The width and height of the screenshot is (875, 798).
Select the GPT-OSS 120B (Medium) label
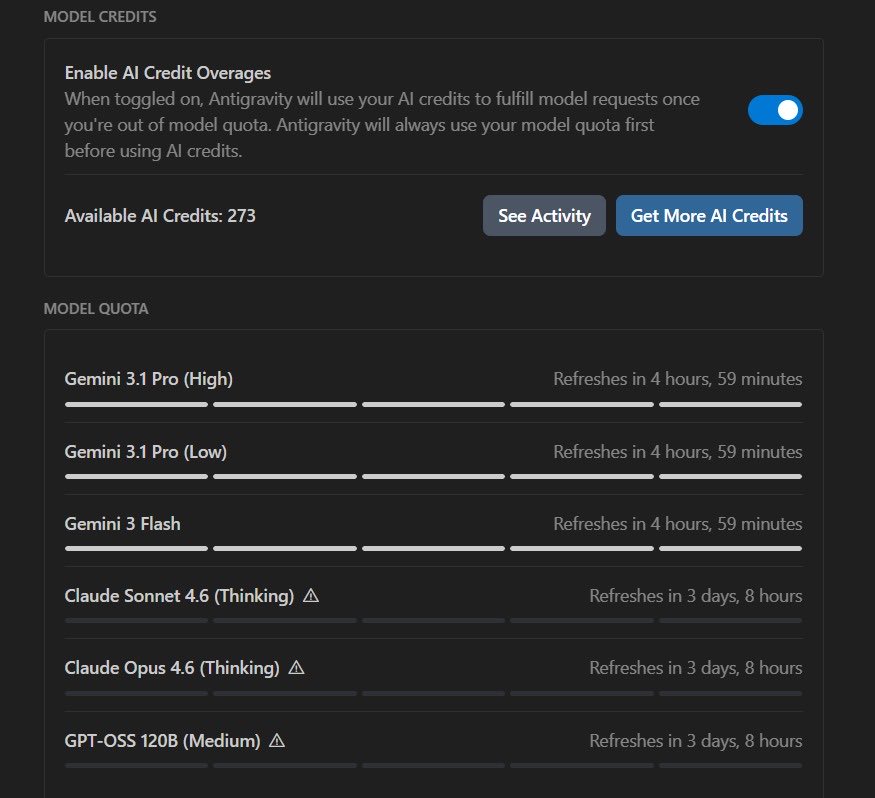[162, 741]
